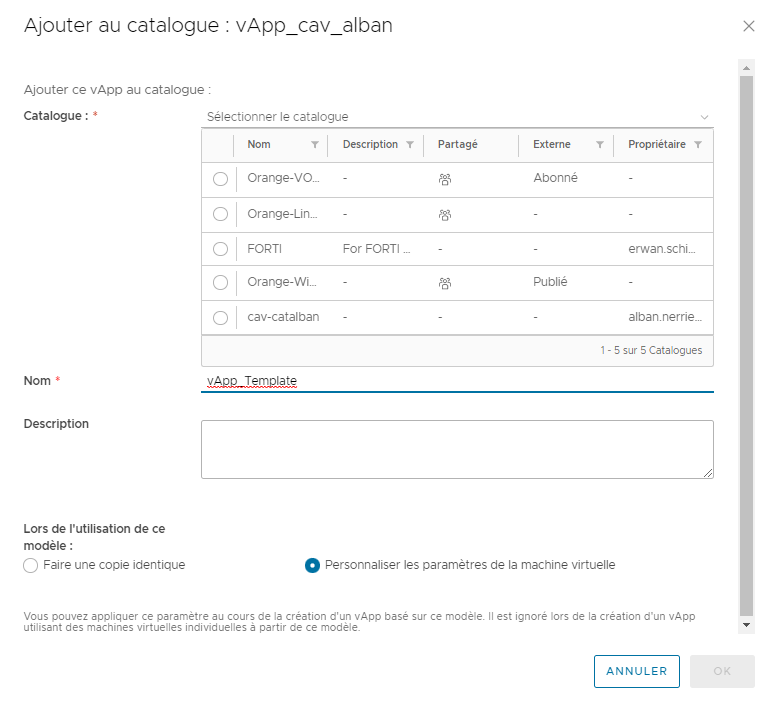Click the Partagé column header
The height and width of the screenshot is (707, 771).
click(x=457, y=145)
